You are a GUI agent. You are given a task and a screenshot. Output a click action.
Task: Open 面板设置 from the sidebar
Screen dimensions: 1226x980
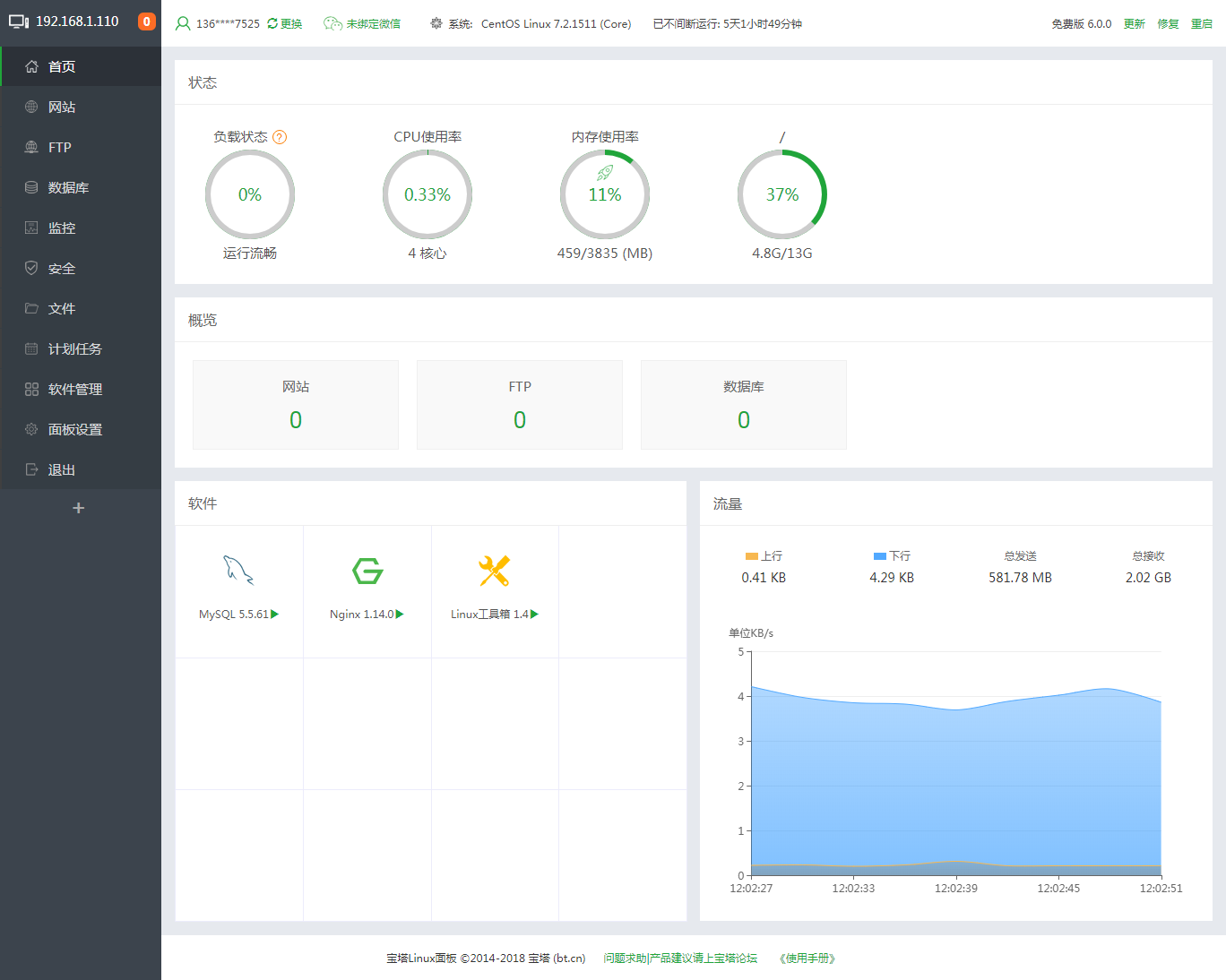[x=81, y=429]
